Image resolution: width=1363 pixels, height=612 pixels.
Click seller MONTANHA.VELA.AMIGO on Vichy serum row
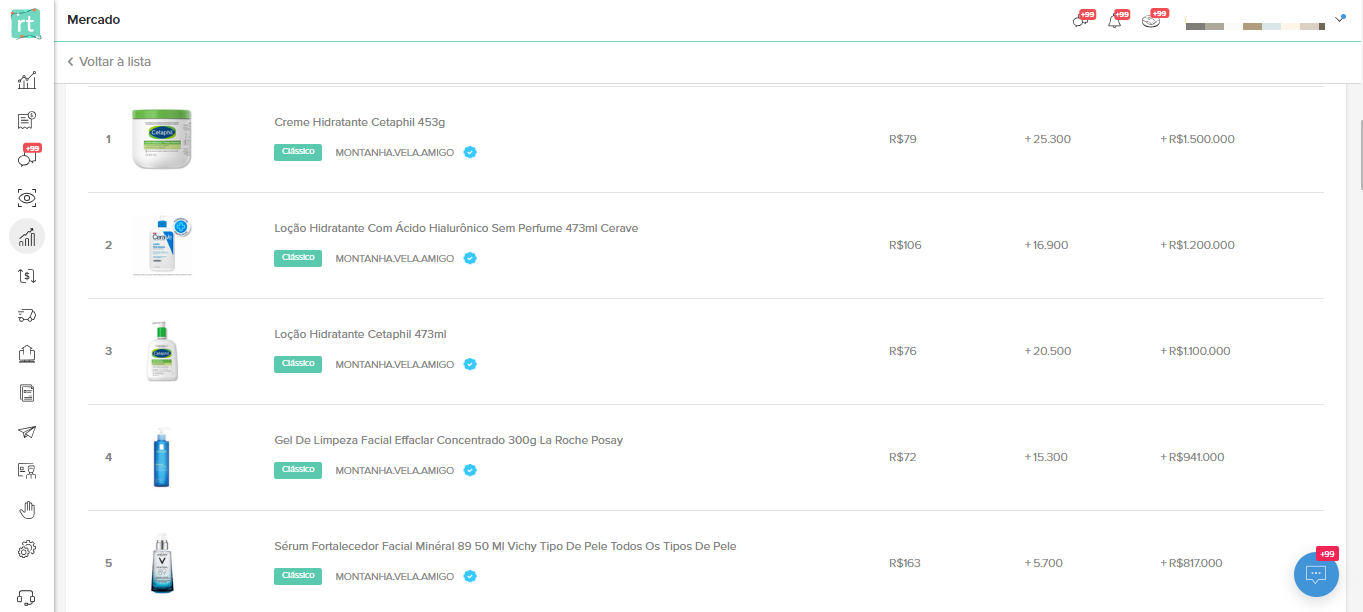tap(394, 577)
